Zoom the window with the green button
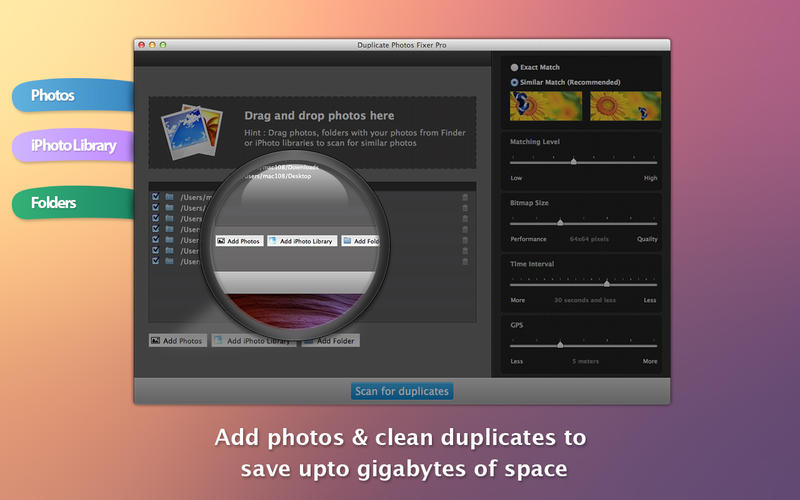The width and height of the screenshot is (800, 500). (163, 45)
